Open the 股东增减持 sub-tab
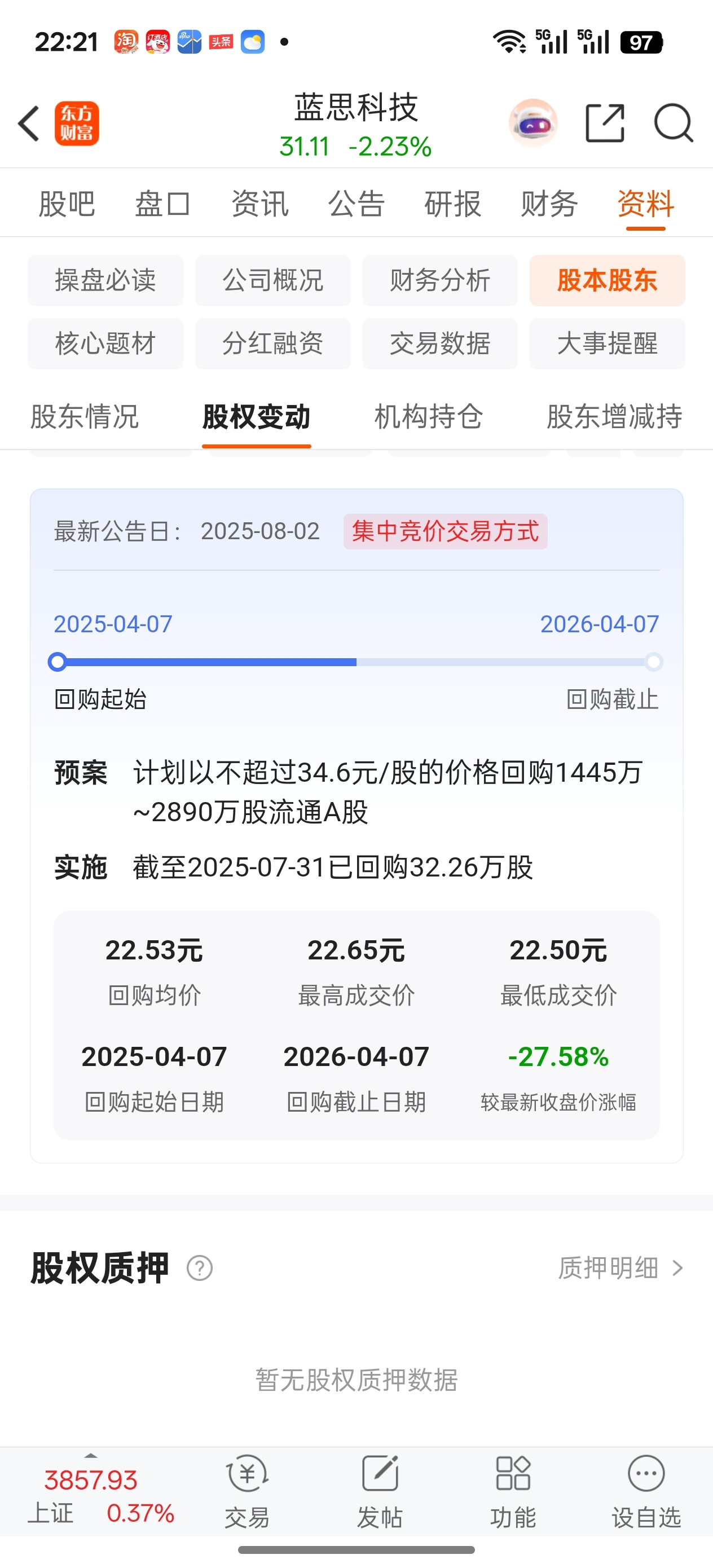 point(614,417)
